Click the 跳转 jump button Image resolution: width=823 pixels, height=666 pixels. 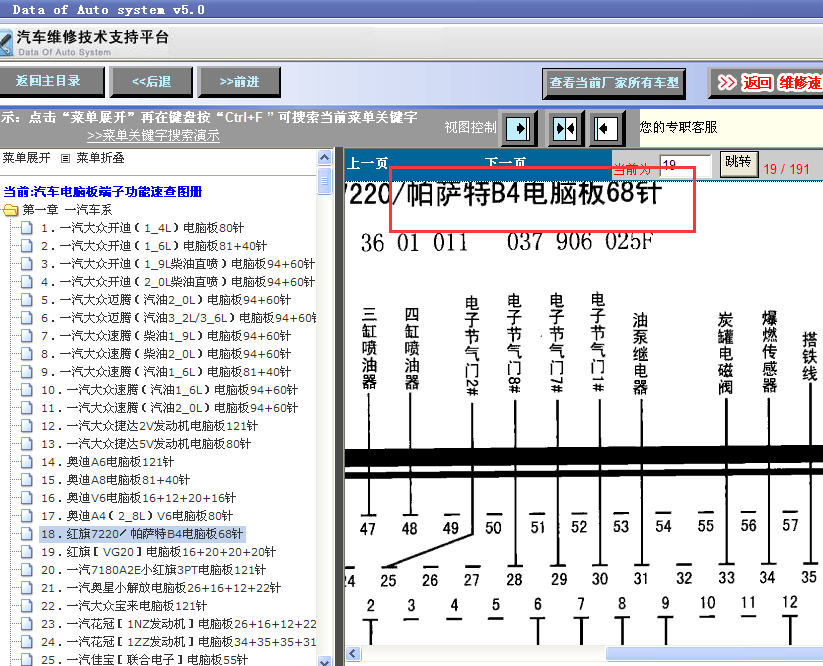click(x=738, y=163)
